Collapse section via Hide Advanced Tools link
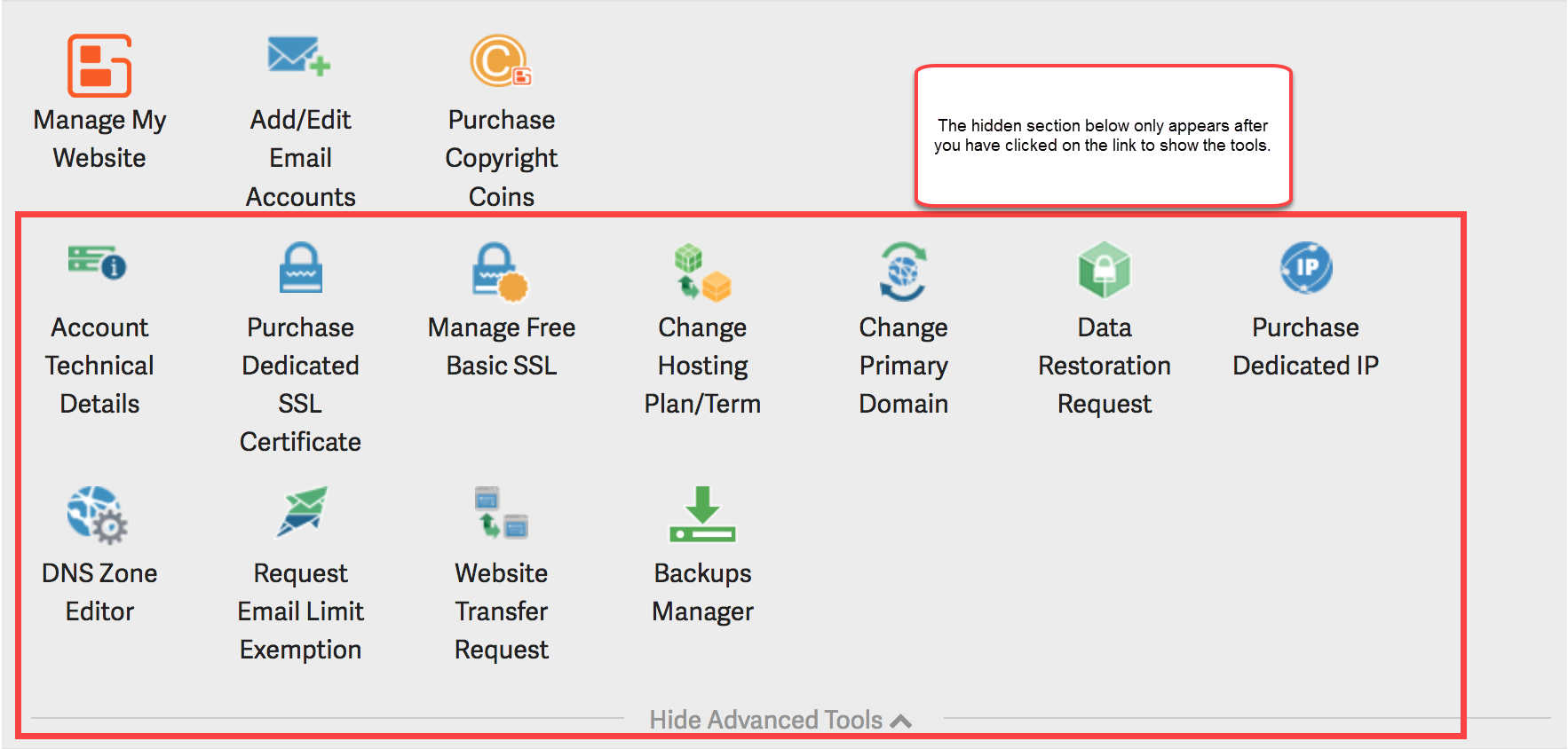 click(765, 720)
